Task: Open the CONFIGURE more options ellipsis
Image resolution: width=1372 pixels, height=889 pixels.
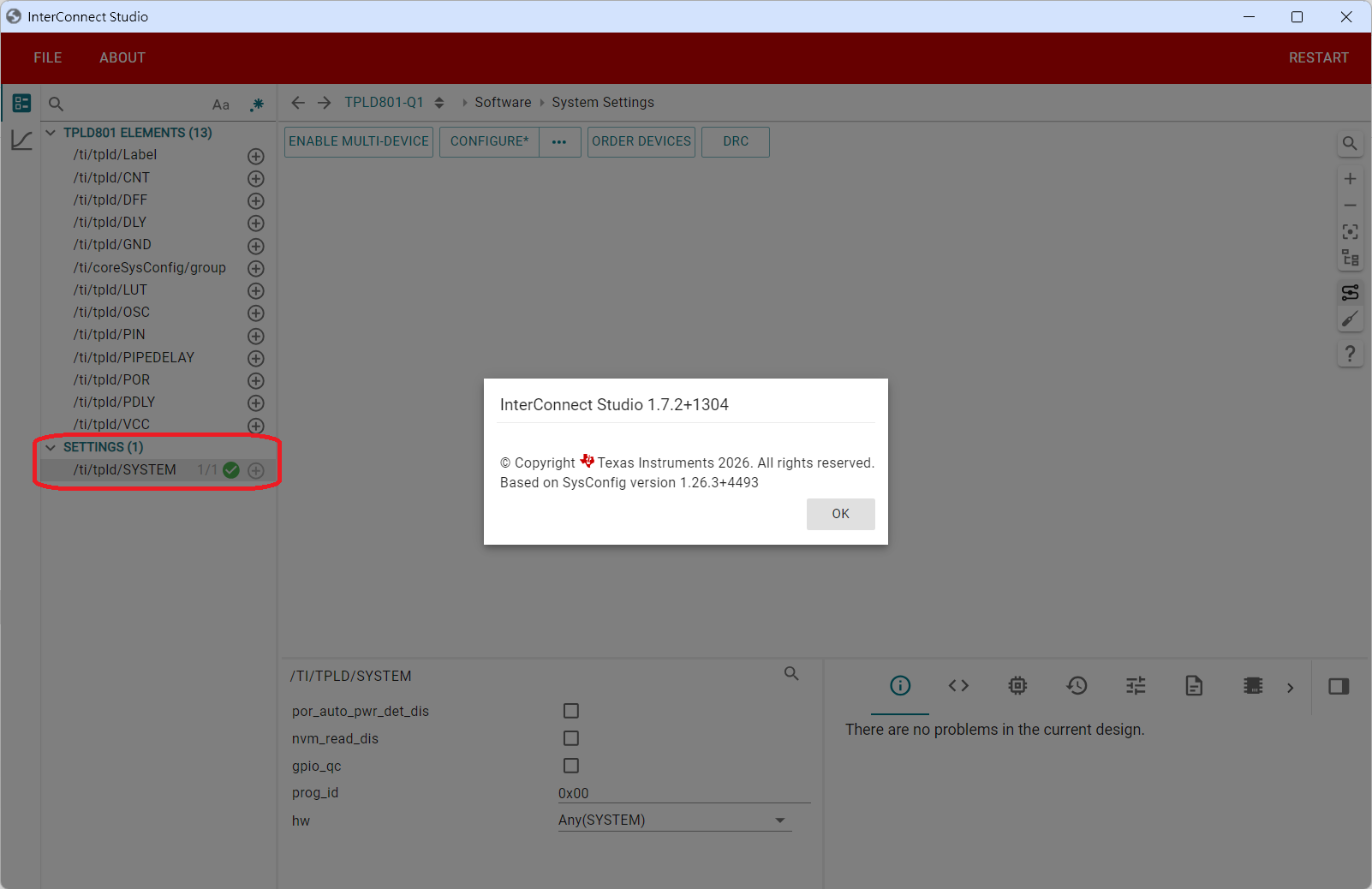Action: pos(559,142)
